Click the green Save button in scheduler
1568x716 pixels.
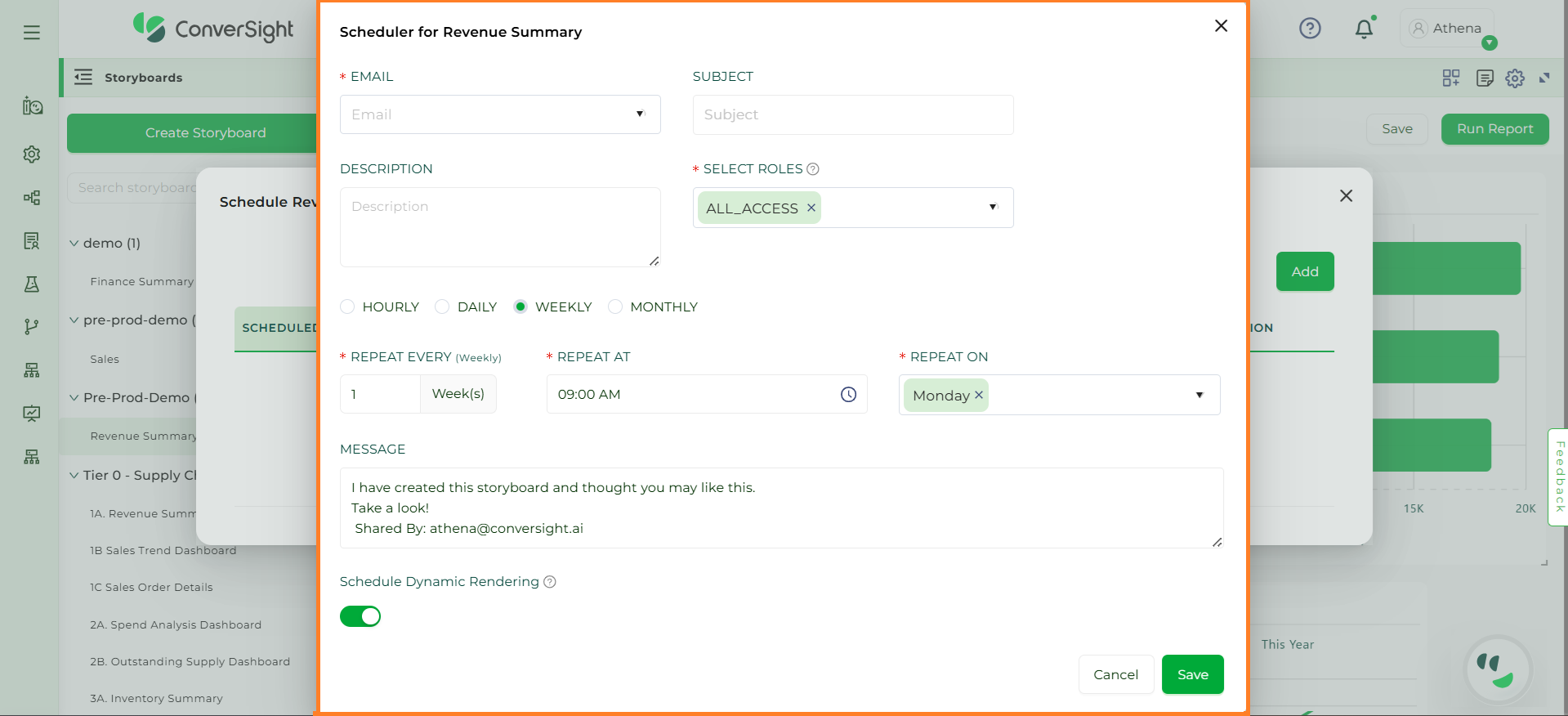pyautogui.click(x=1192, y=674)
